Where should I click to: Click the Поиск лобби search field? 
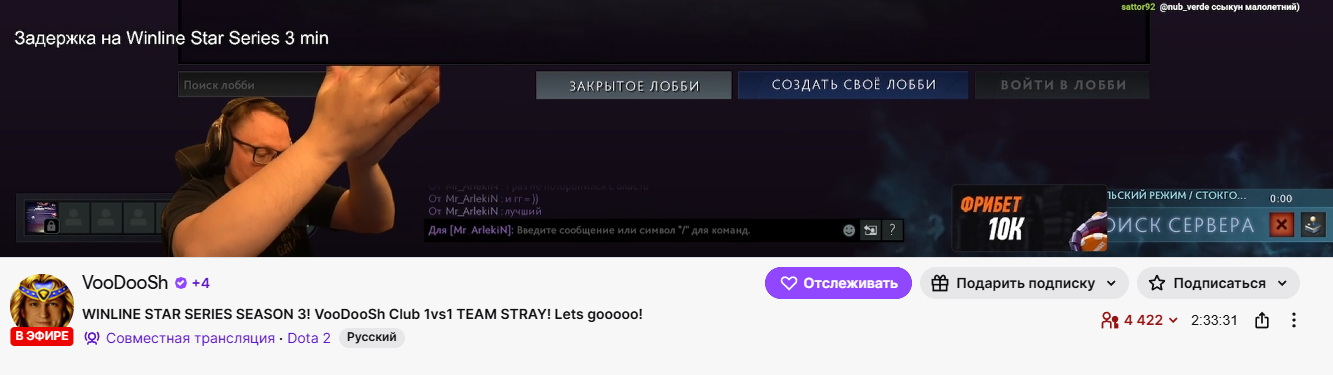pyautogui.click(x=250, y=85)
